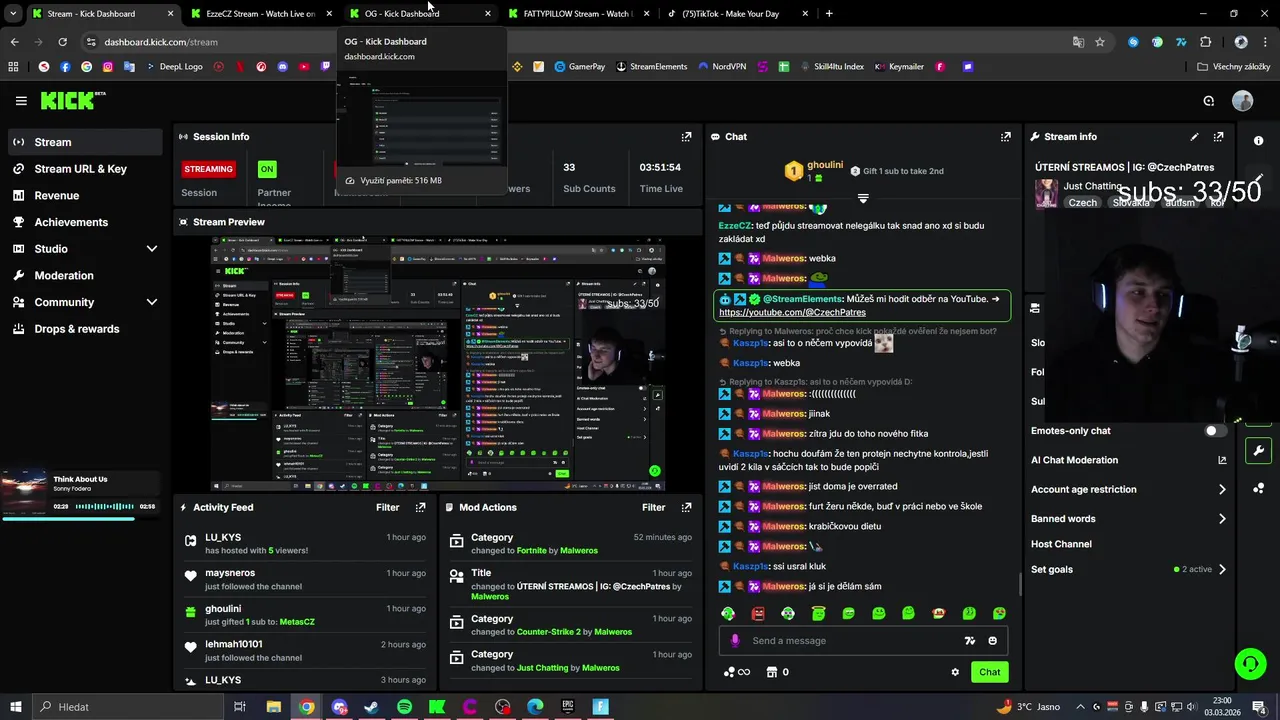Open the profile avatar in Kick header
This screenshot has height=720, width=1280.
tap(1242, 101)
